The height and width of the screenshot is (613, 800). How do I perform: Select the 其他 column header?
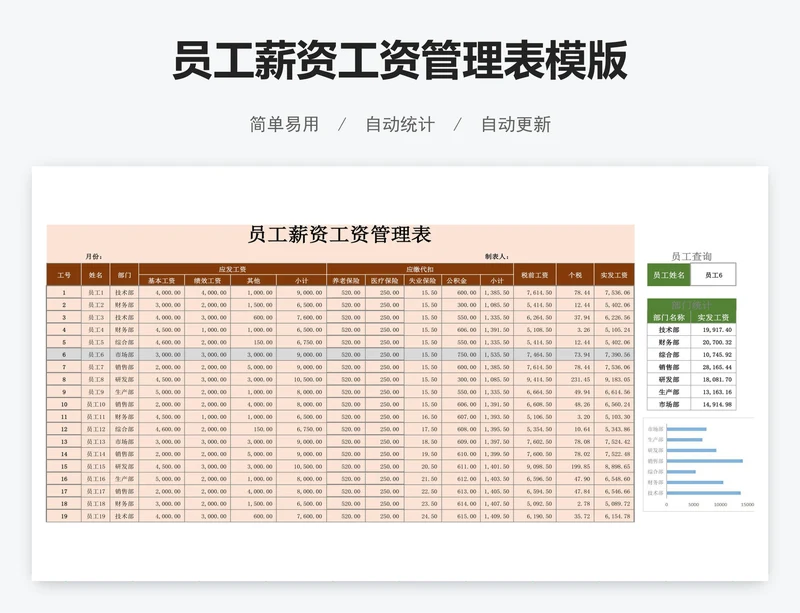tap(253, 280)
